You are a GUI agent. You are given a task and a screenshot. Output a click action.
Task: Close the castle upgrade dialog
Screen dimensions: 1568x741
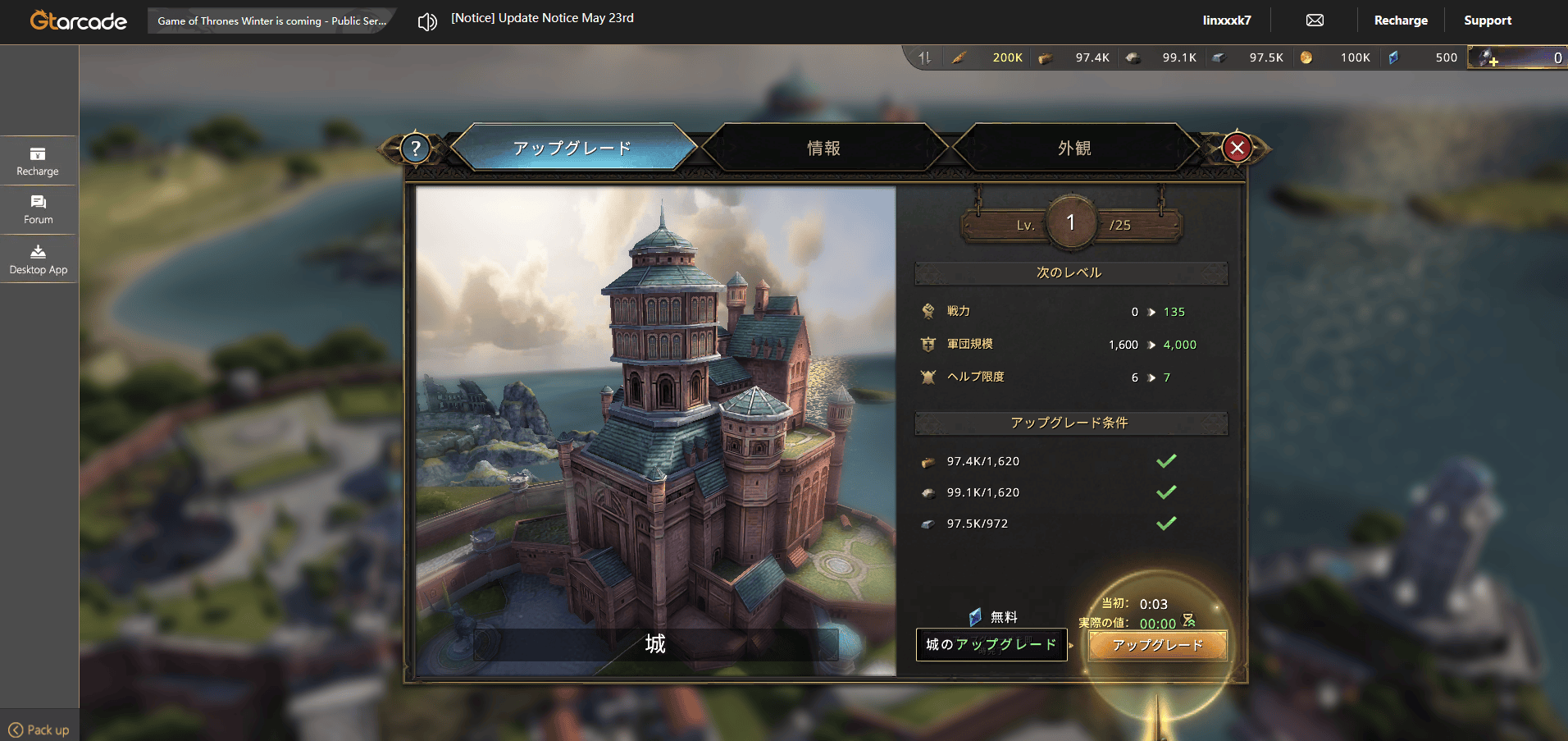1238,149
